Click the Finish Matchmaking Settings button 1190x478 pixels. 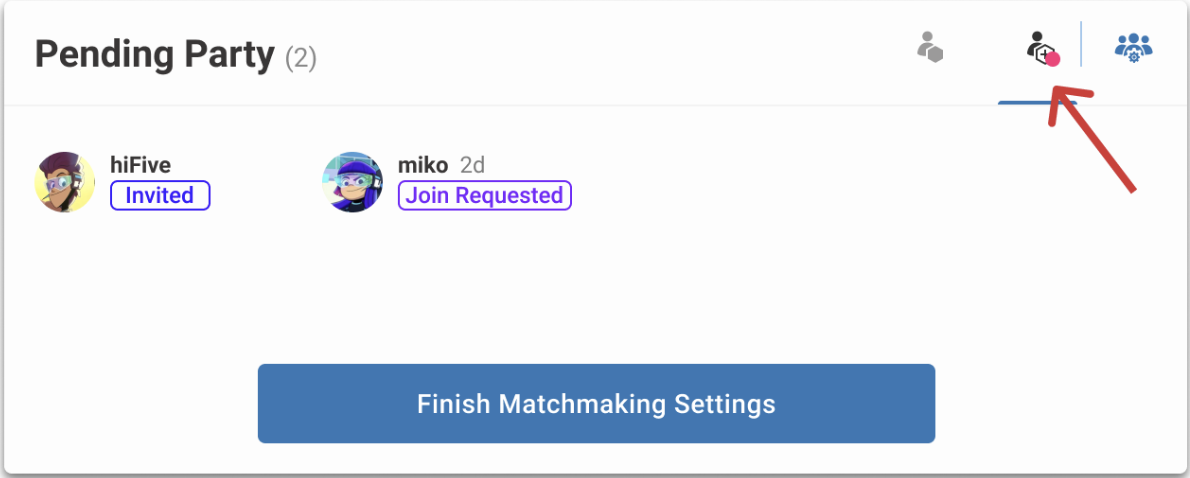[596, 404]
